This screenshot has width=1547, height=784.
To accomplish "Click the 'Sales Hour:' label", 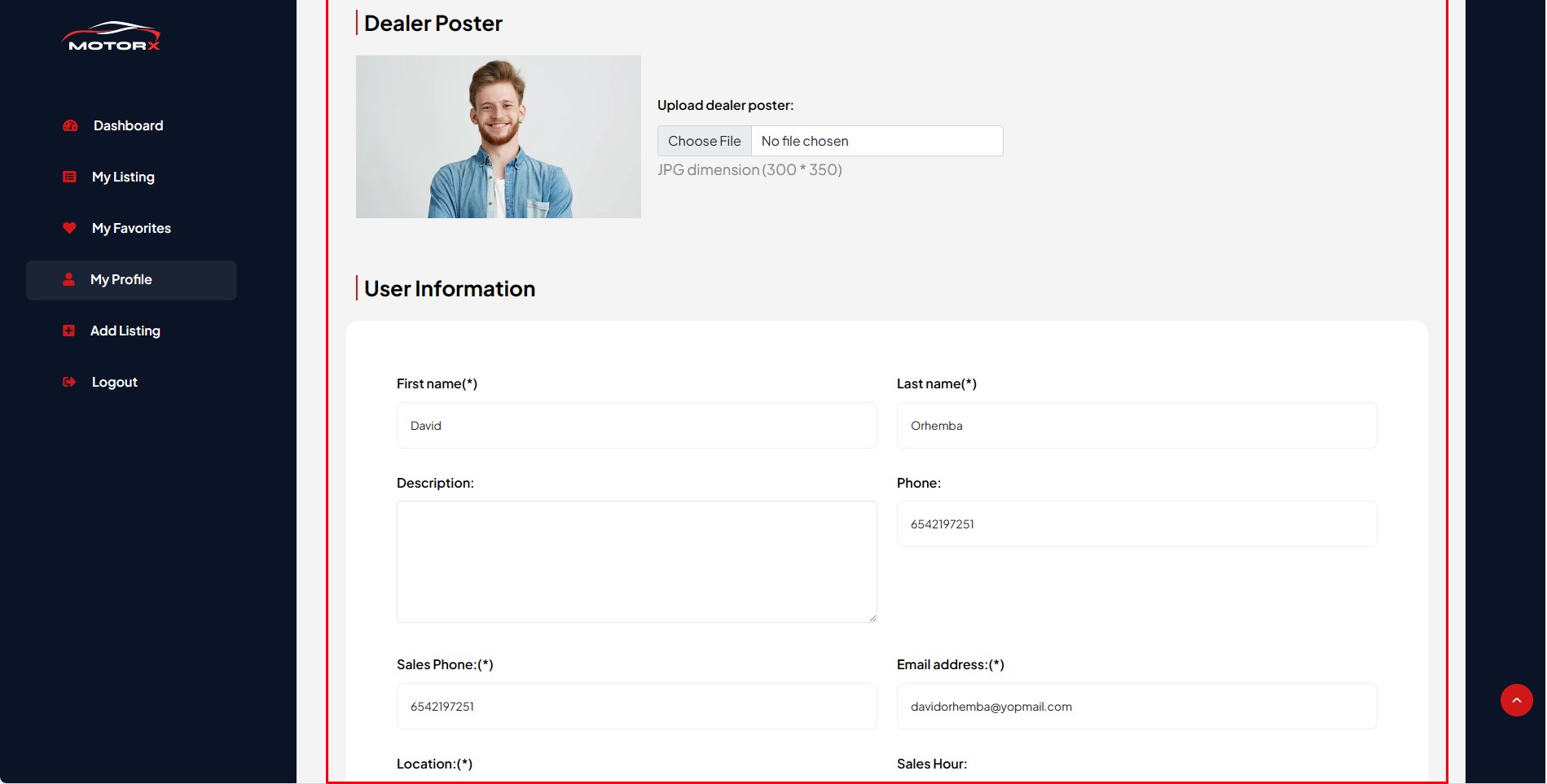I will click(932, 764).
